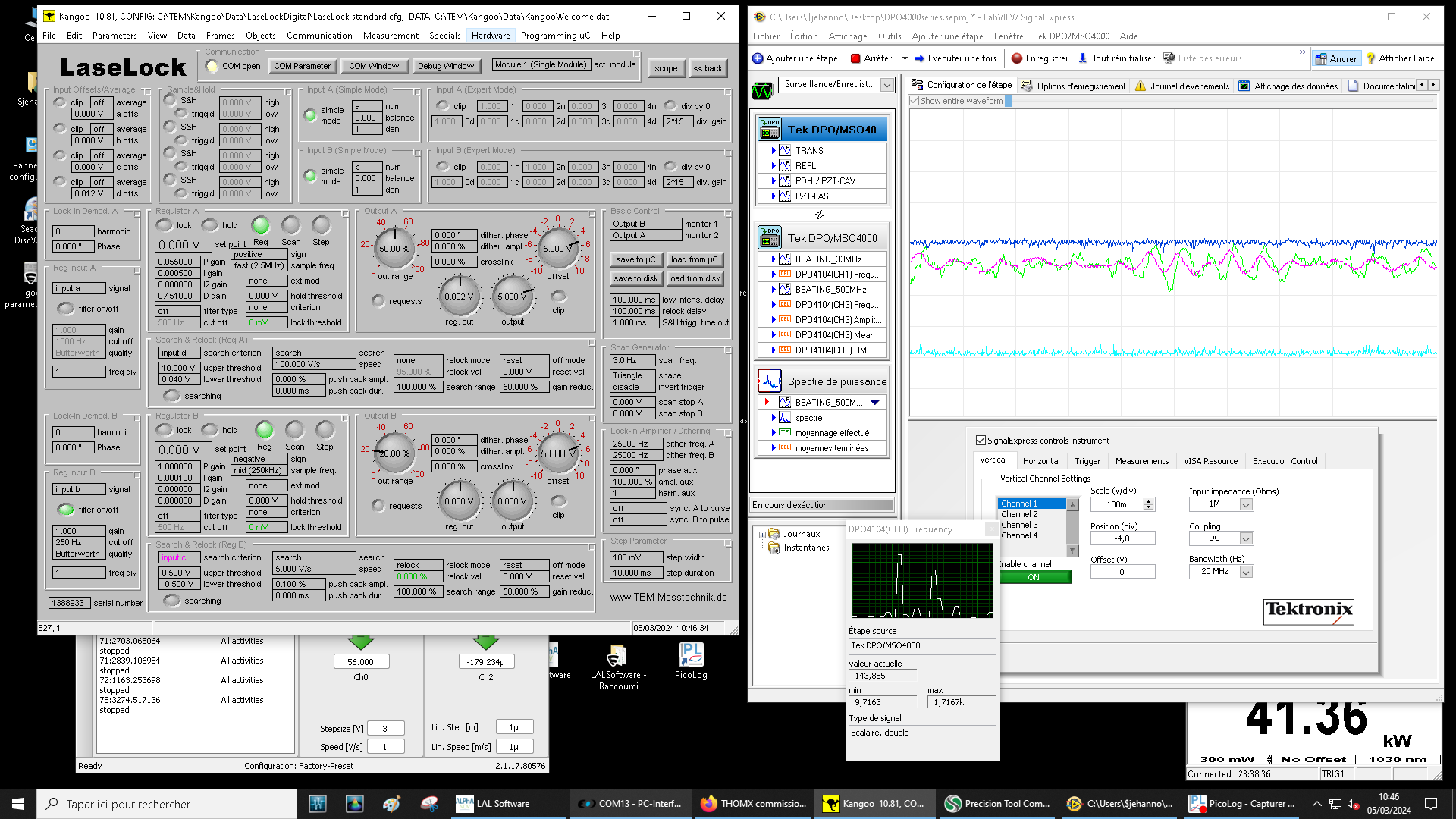Toggle COM open indicator
The height and width of the screenshot is (819, 1456).
tap(212, 66)
